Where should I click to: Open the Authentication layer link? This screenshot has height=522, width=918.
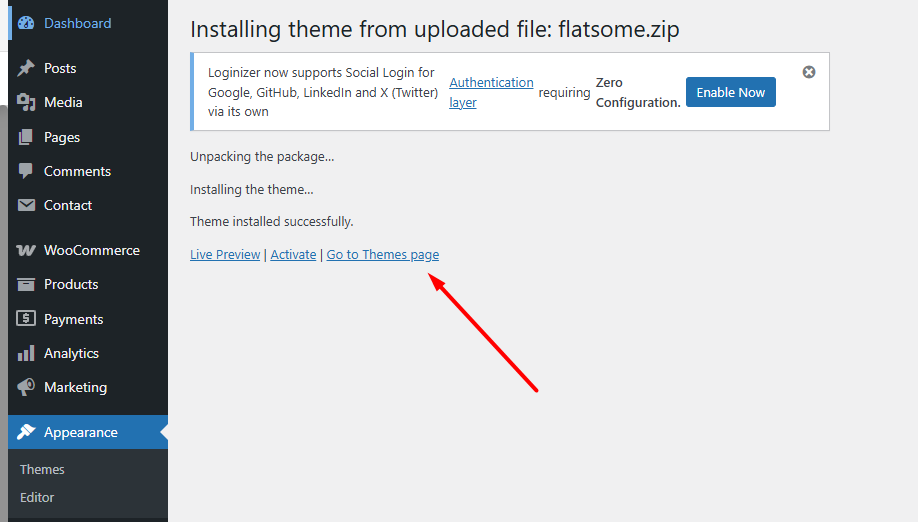(x=491, y=92)
